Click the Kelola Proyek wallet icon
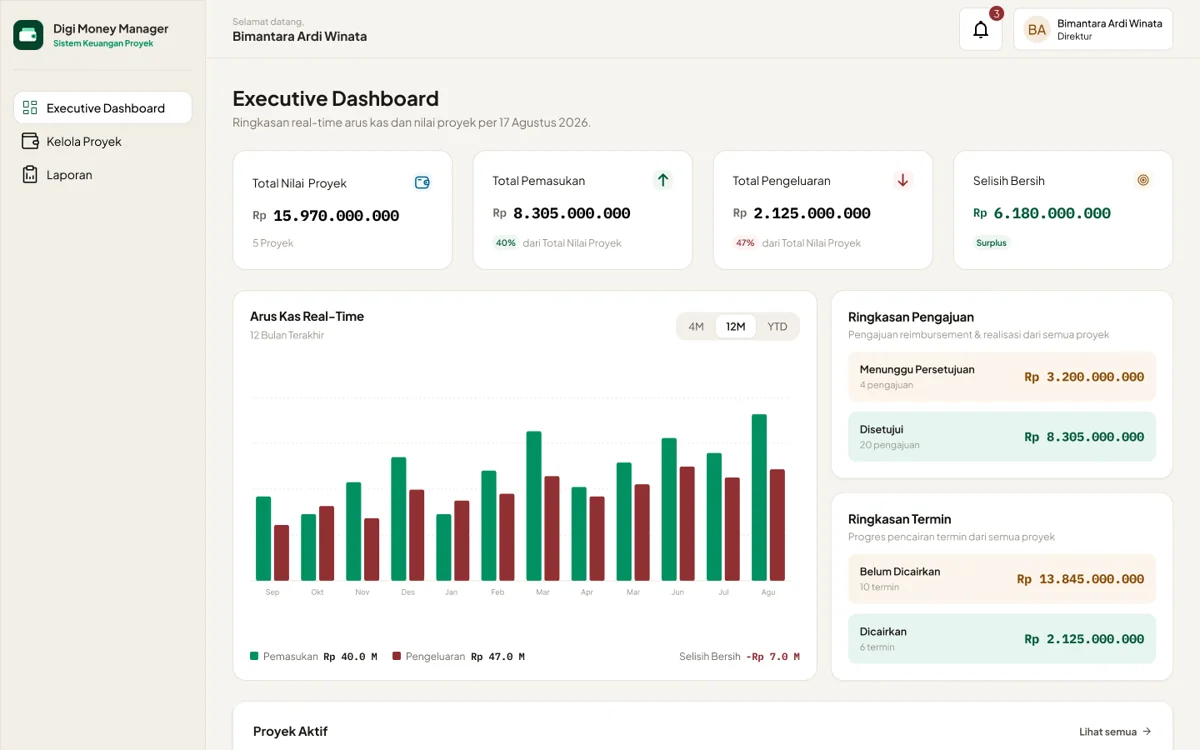 (x=30, y=141)
